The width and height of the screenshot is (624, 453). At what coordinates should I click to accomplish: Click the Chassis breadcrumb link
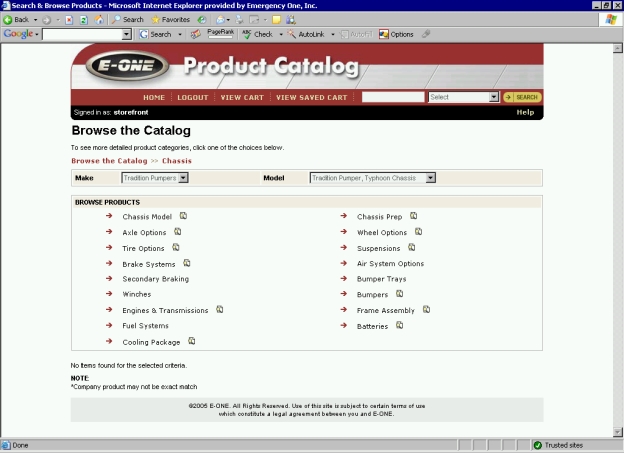pos(177,161)
